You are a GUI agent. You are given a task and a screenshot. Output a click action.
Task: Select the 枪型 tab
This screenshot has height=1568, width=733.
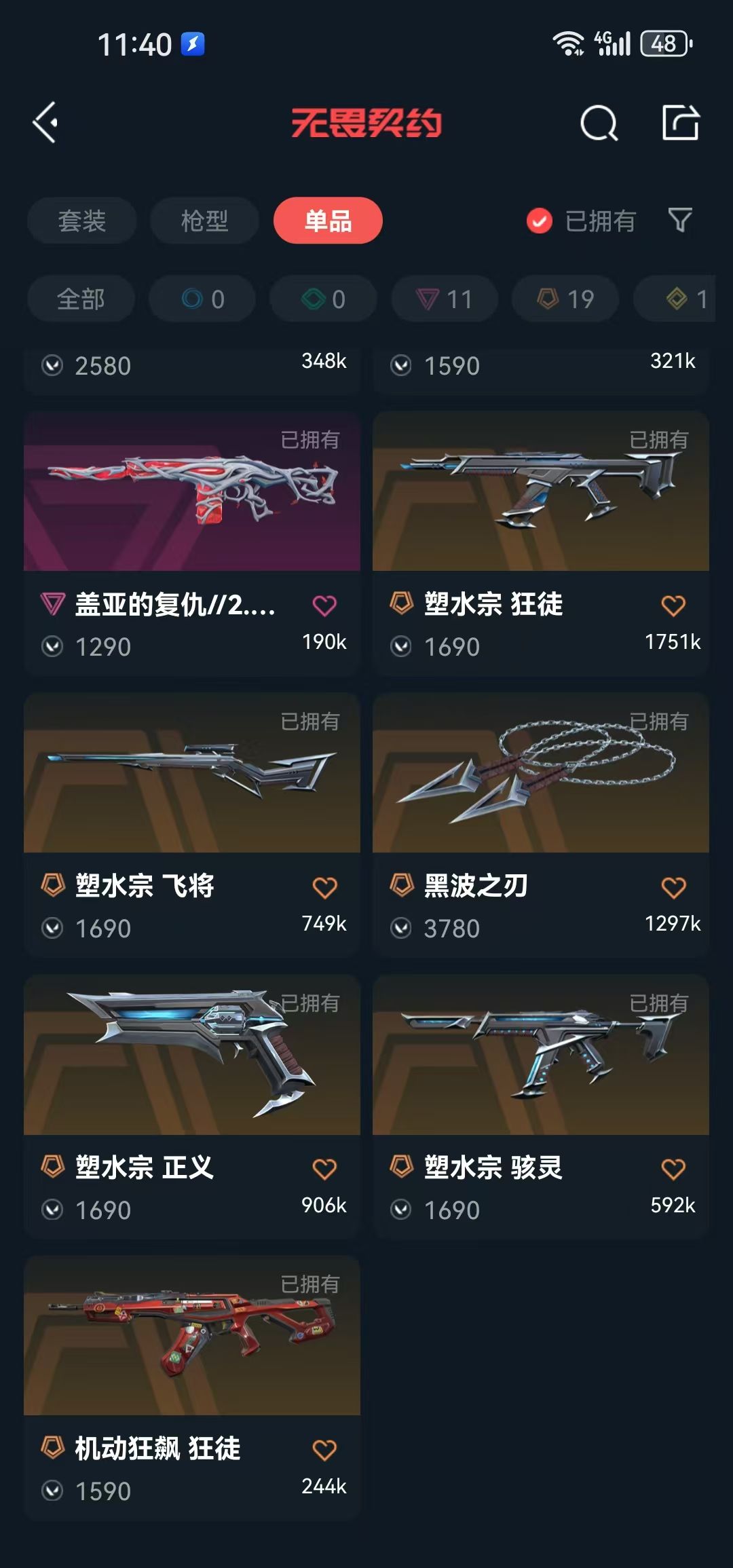(x=204, y=221)
